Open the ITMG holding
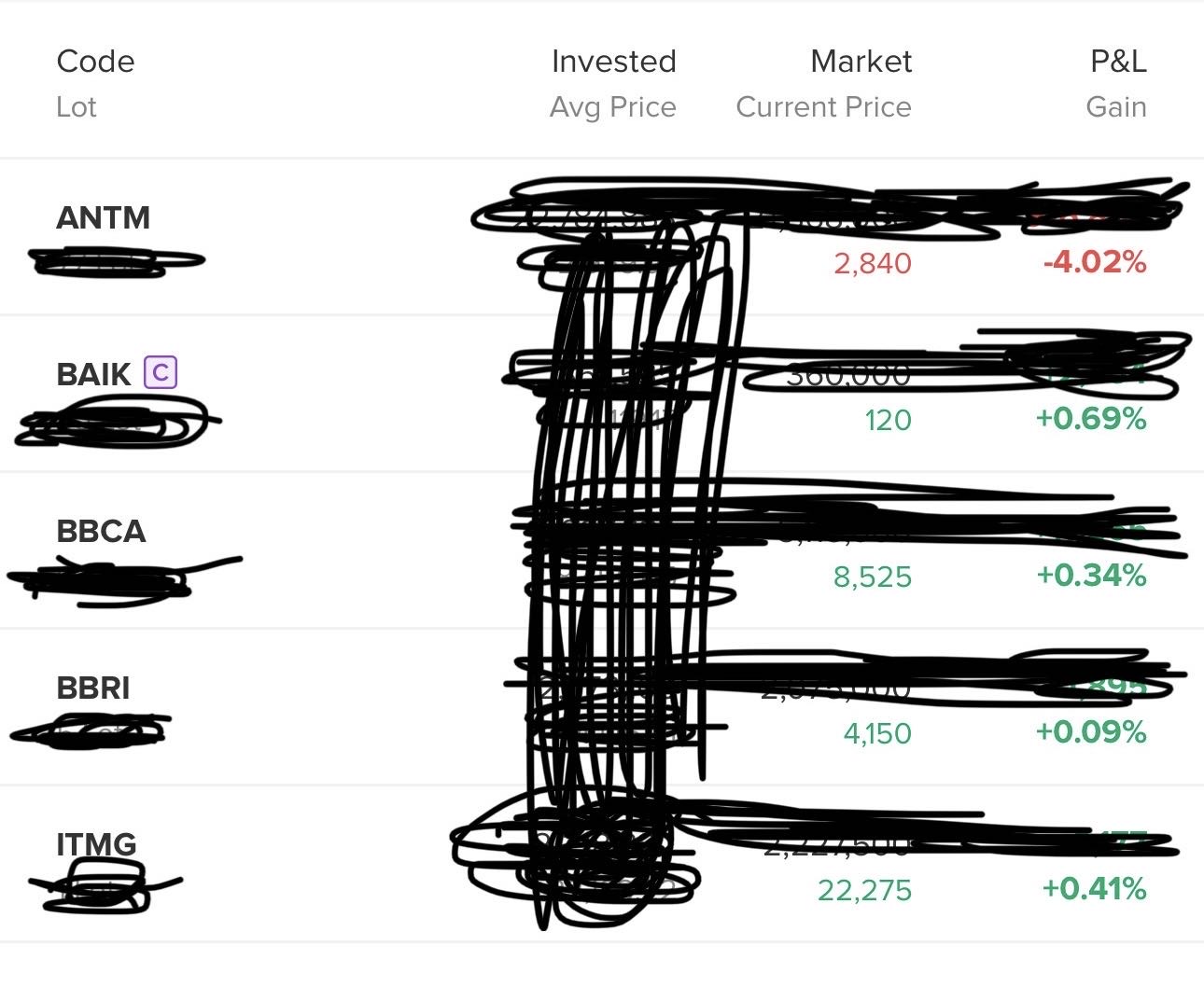The height and width of the screenshot is (1001, 1204). (602, 865)
